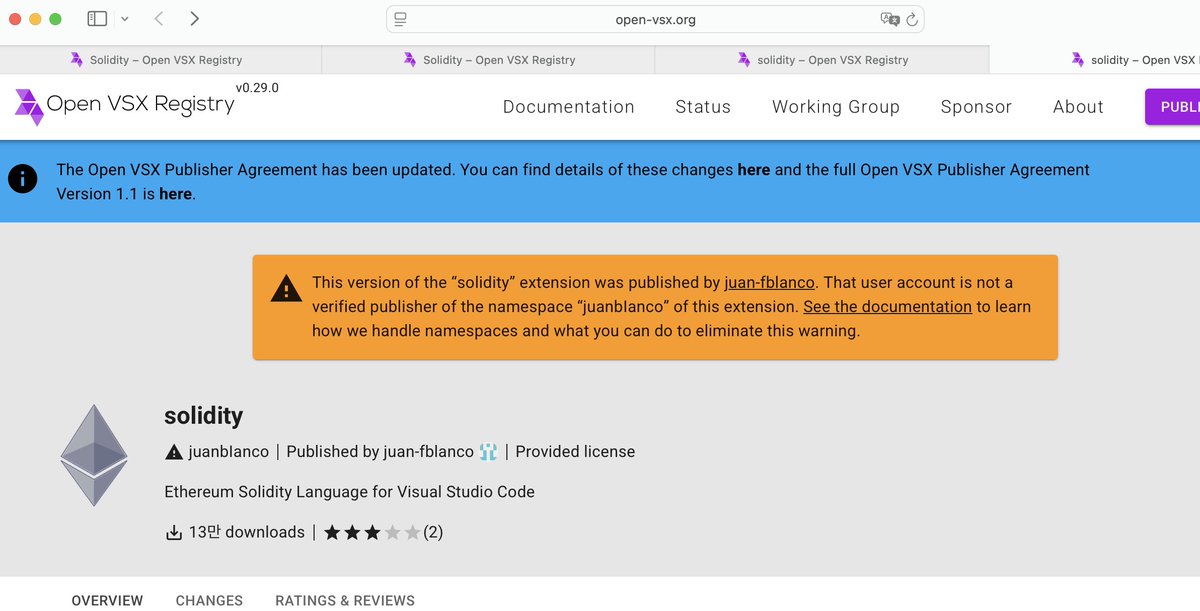Open the Documentation nav link
Screen dimensions: 1200x611
[x=568, y=107]
